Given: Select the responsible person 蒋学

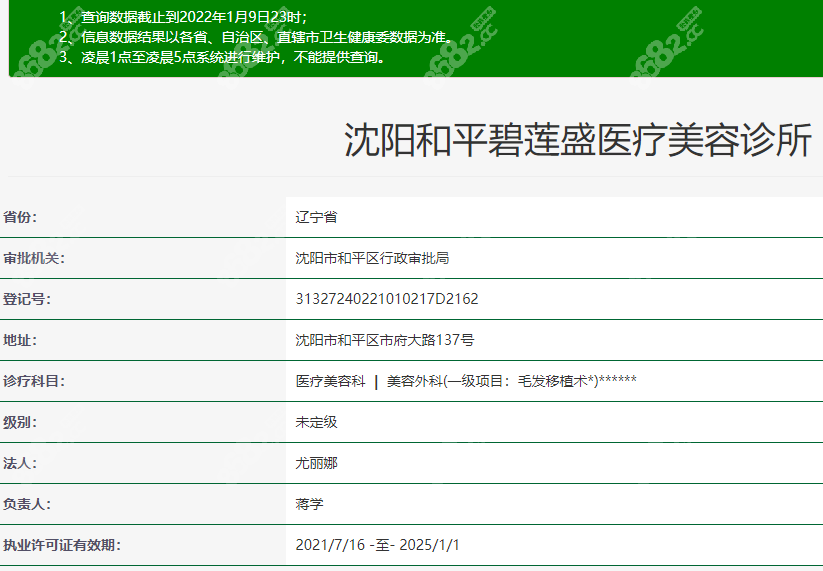Looking at the screenshot, I should coord(309,503).
